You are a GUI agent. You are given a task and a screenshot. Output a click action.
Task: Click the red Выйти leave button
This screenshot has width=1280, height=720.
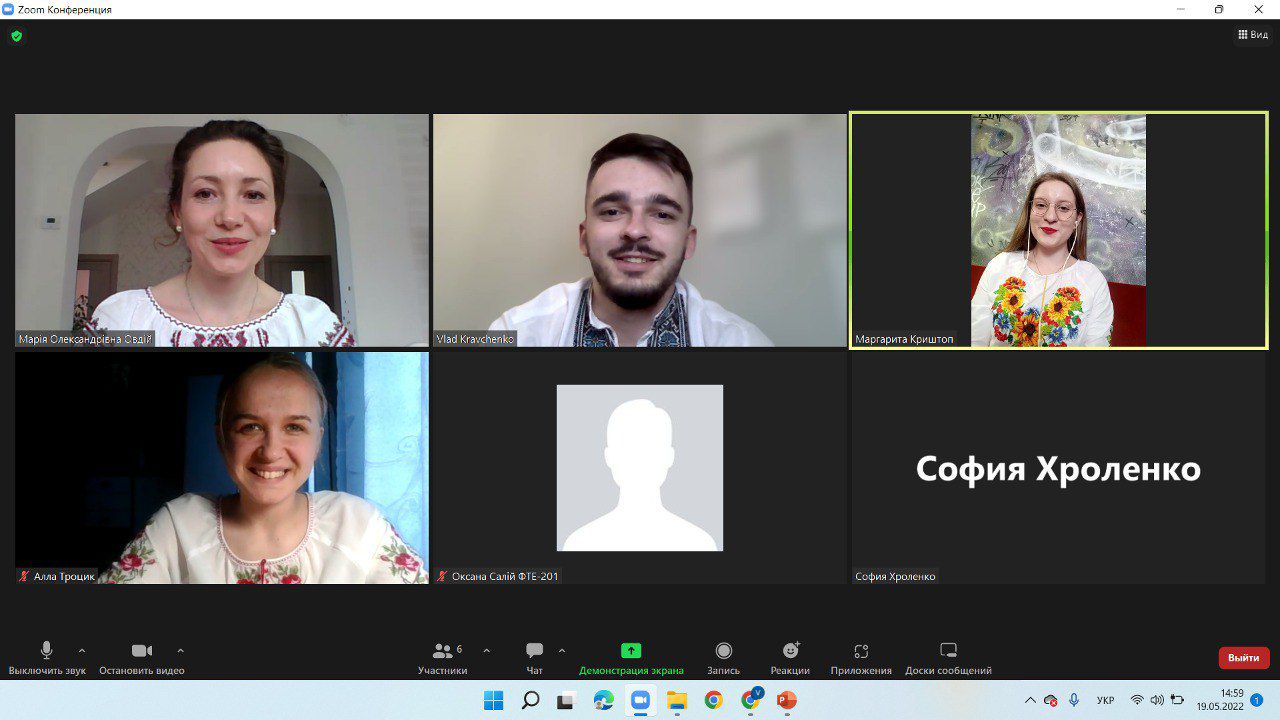click(x=1243, y=658)
